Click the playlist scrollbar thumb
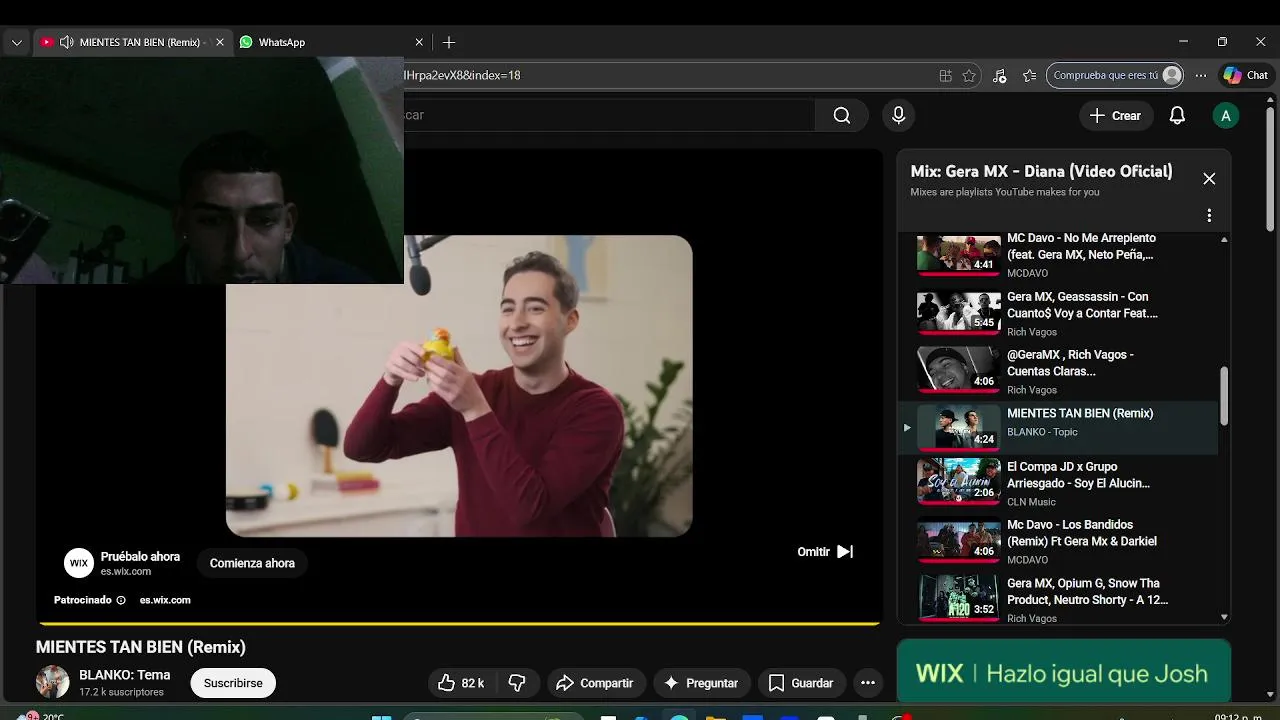The image size is (1280, 720). tap(1224, 396)
